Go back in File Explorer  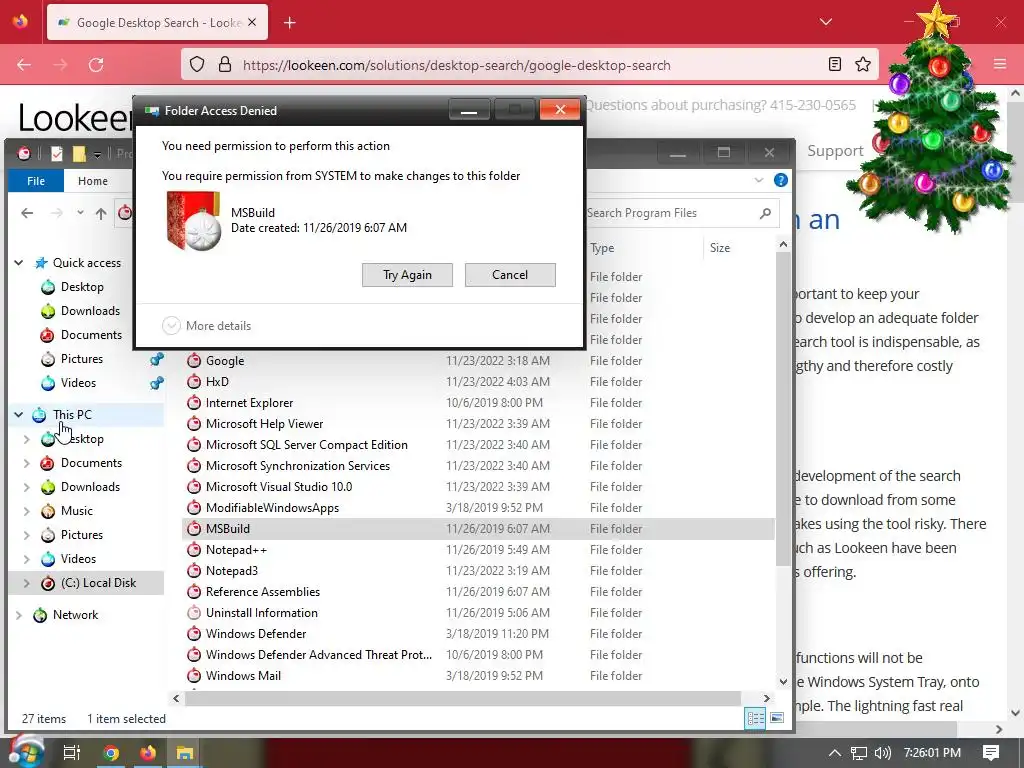(27, 213)
